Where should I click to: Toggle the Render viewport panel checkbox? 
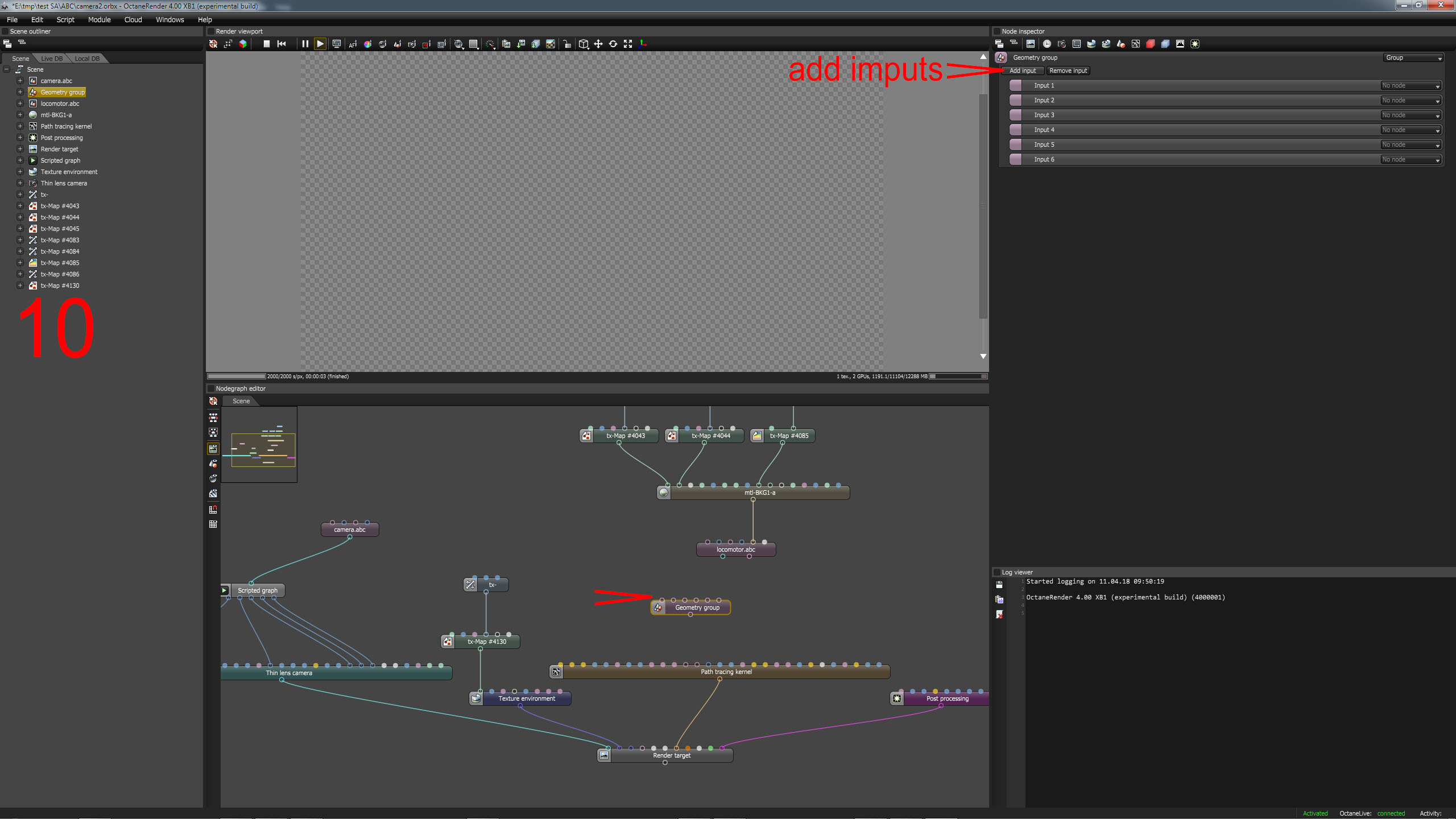211,31
